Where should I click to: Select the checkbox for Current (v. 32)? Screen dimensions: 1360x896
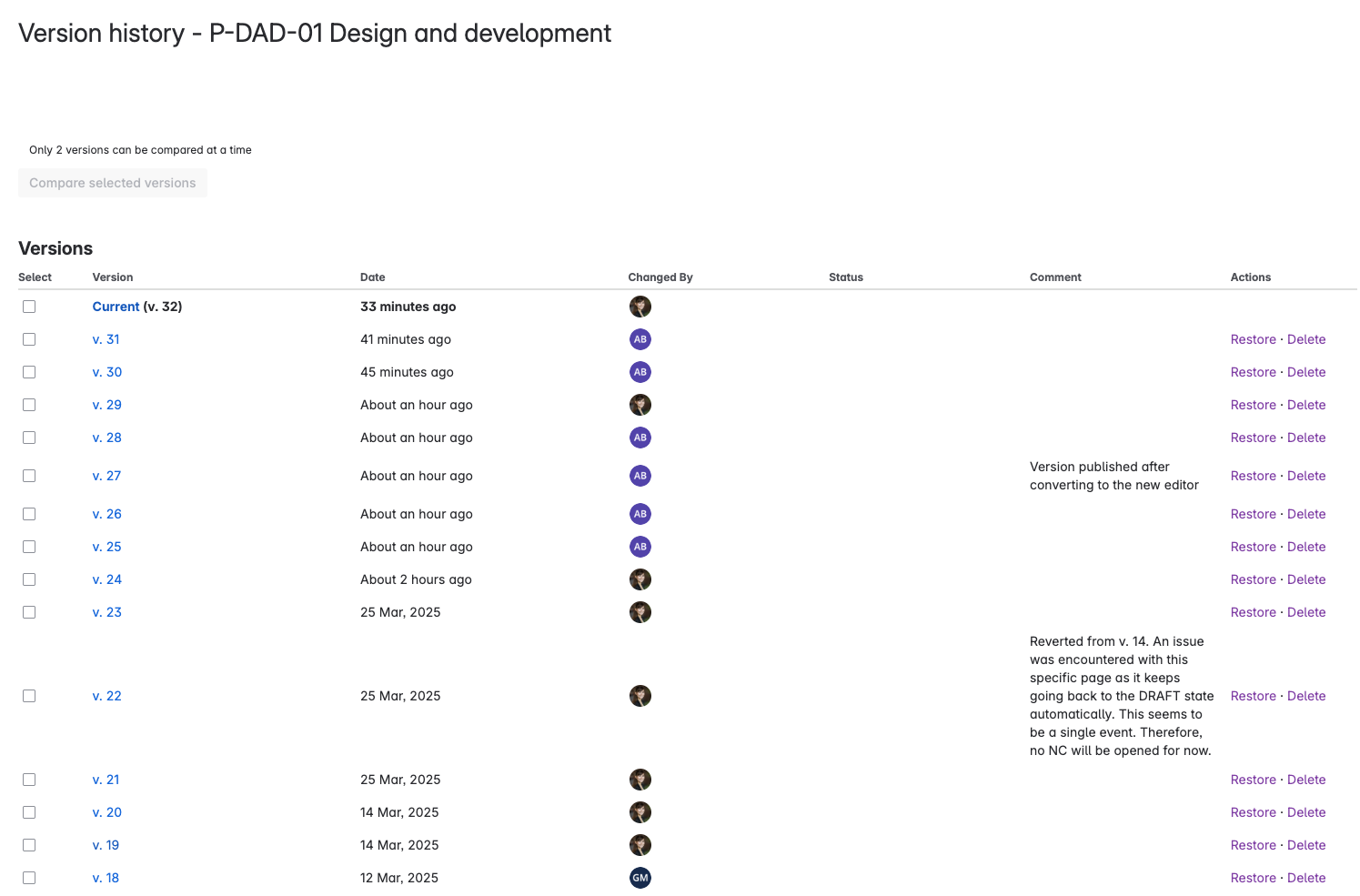pos(29,307)
